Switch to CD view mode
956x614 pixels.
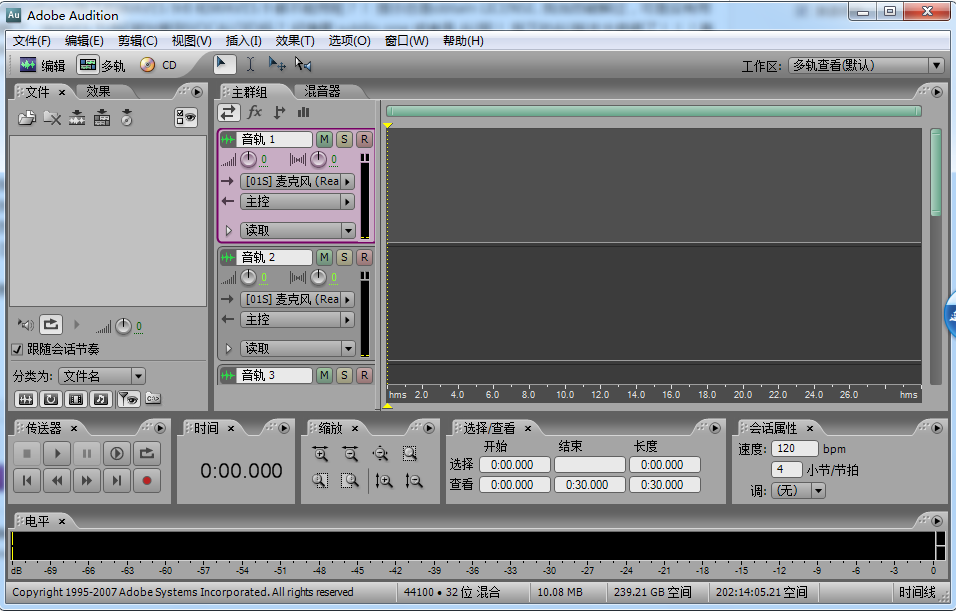point(159,65)
